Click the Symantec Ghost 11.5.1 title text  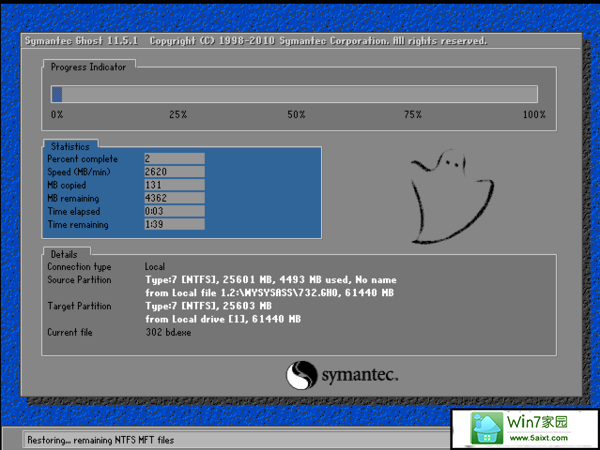click(81, 41)
